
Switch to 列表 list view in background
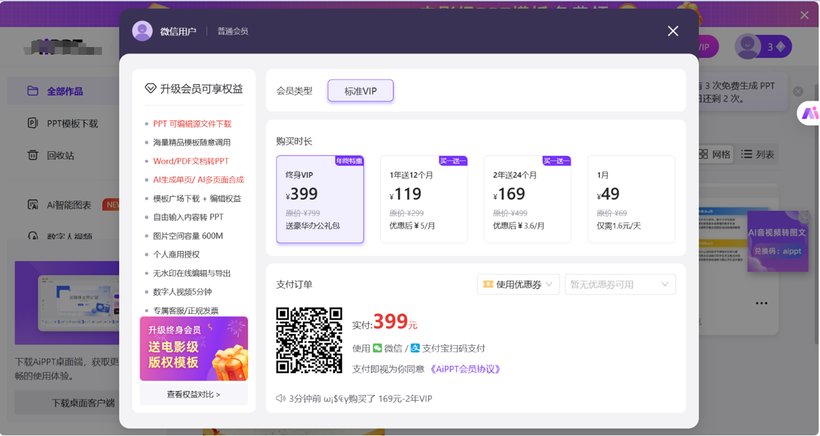757,154
